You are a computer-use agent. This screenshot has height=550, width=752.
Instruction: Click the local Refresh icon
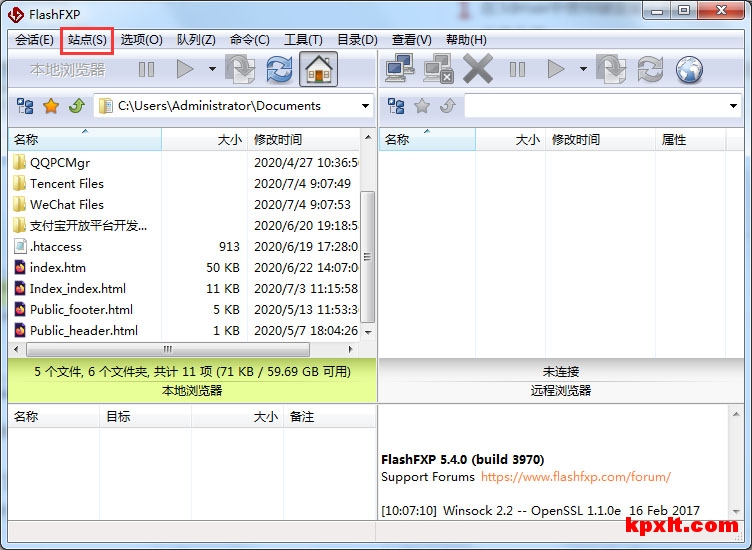pos(279,69)
